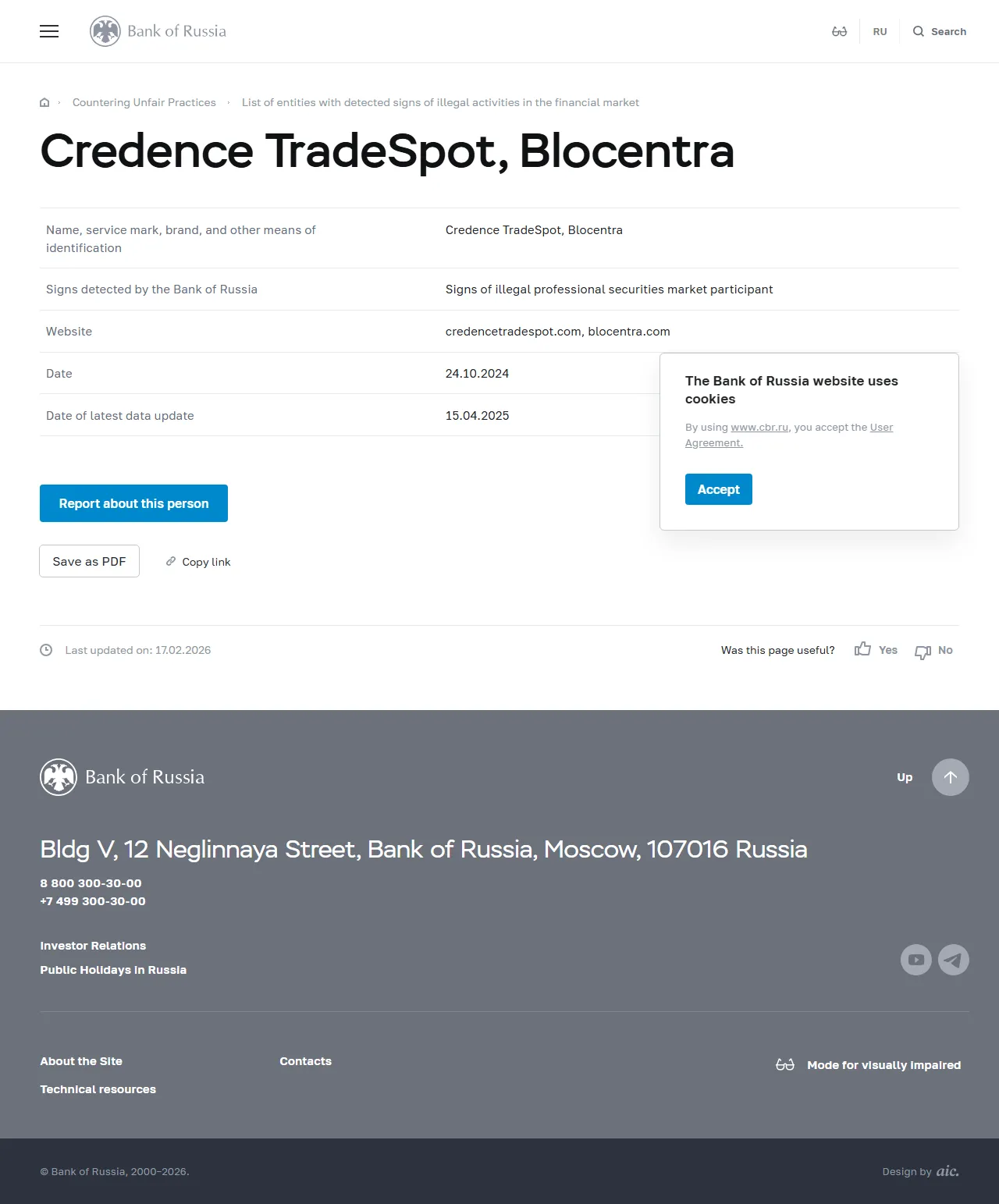Image resolution: width=999 pixels, height=1204 pixels.
Task: Open the hamburger navigation menu
Action: [49, 31]
